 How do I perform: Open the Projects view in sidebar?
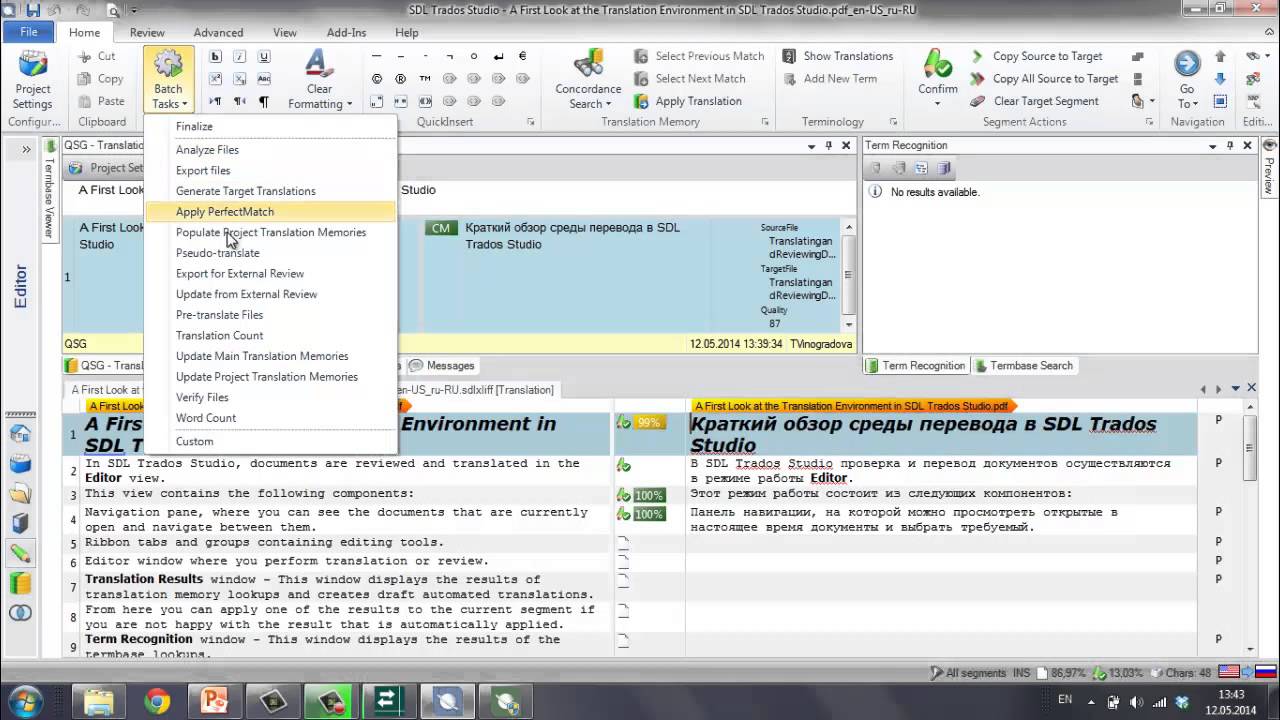[x=20, y=463]
